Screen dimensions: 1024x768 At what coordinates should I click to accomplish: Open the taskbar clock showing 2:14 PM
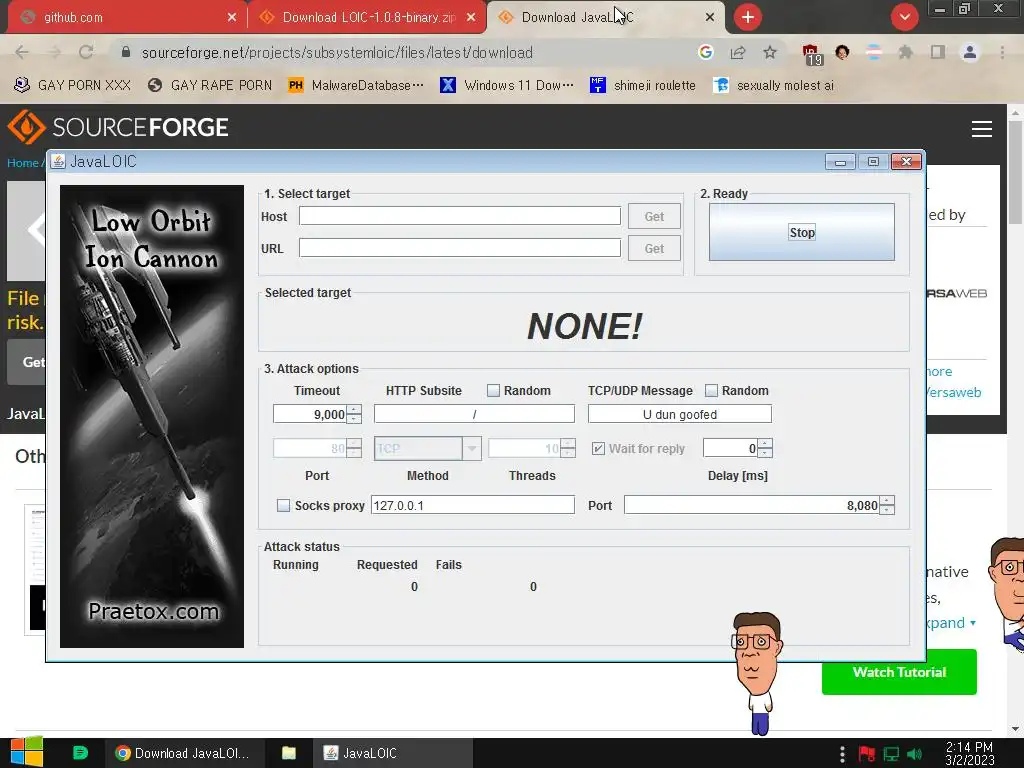click(969, 754)
